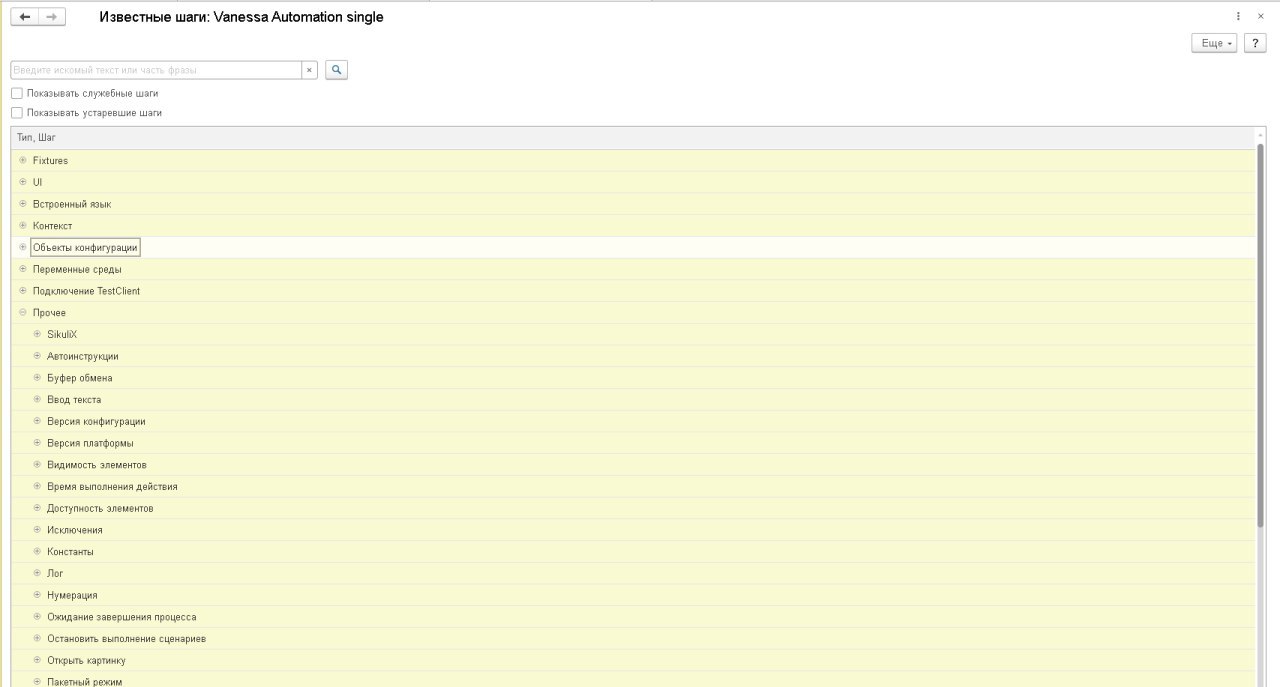Screen dimensions: 1280x687
Task: Expand the SikuliX subgroup
Action: click(38, 334)
